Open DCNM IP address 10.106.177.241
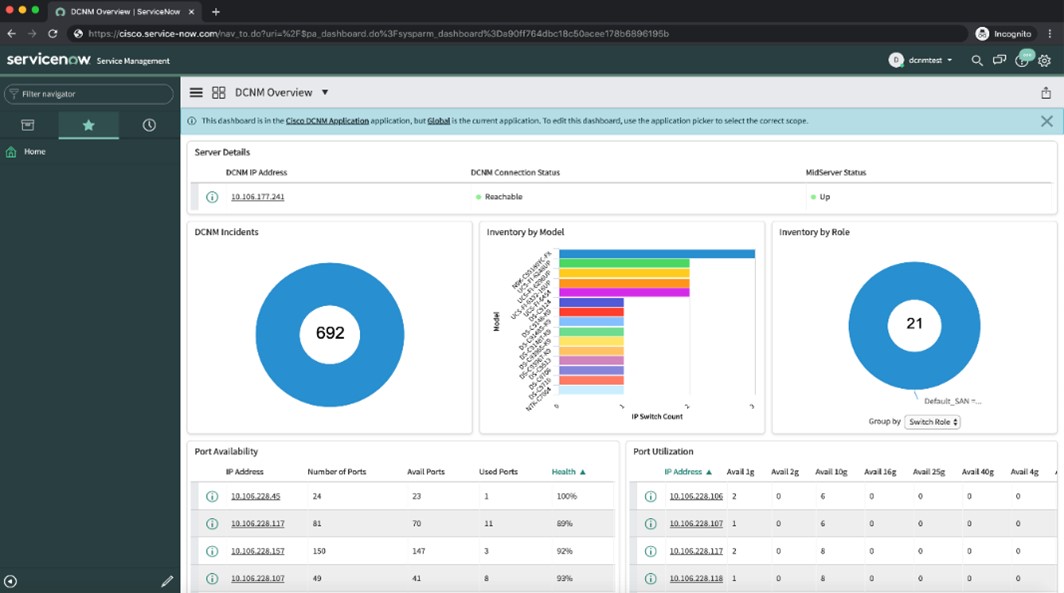 [x=257, y=197]
